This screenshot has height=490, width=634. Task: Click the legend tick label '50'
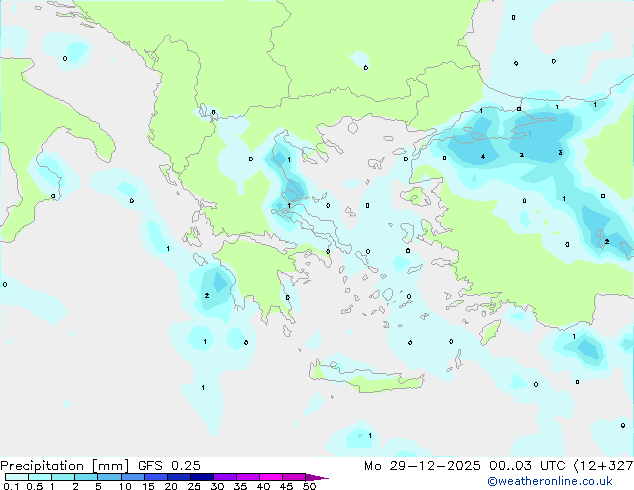(309, 486)
